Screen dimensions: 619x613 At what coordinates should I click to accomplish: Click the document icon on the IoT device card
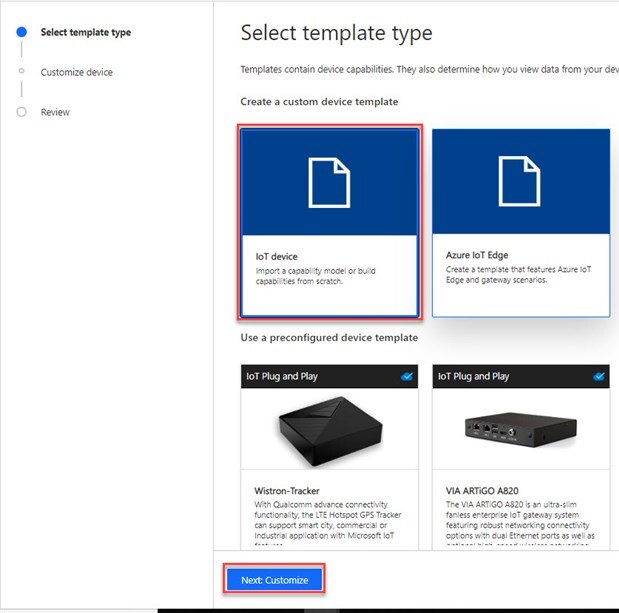(329, 182)
